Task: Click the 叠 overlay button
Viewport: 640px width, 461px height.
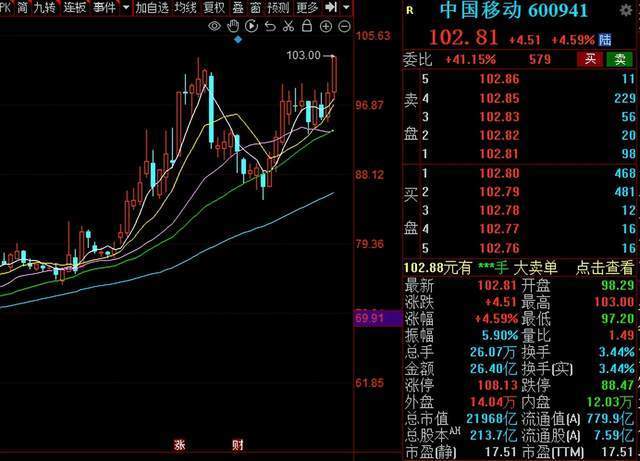Action: (238, 7)
